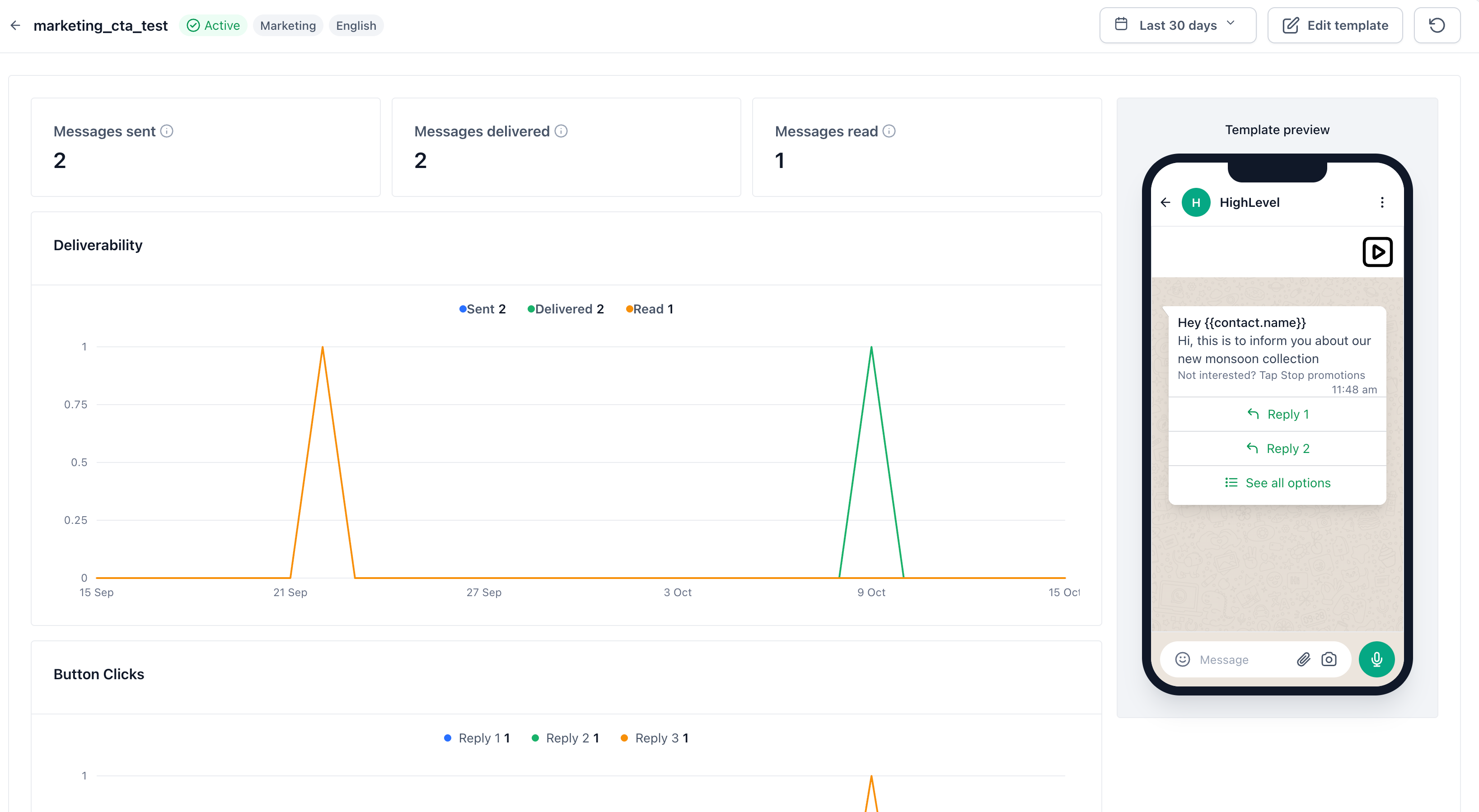Click the refresh icon button
The image size is (1479, 812).
click(1437, 25)
